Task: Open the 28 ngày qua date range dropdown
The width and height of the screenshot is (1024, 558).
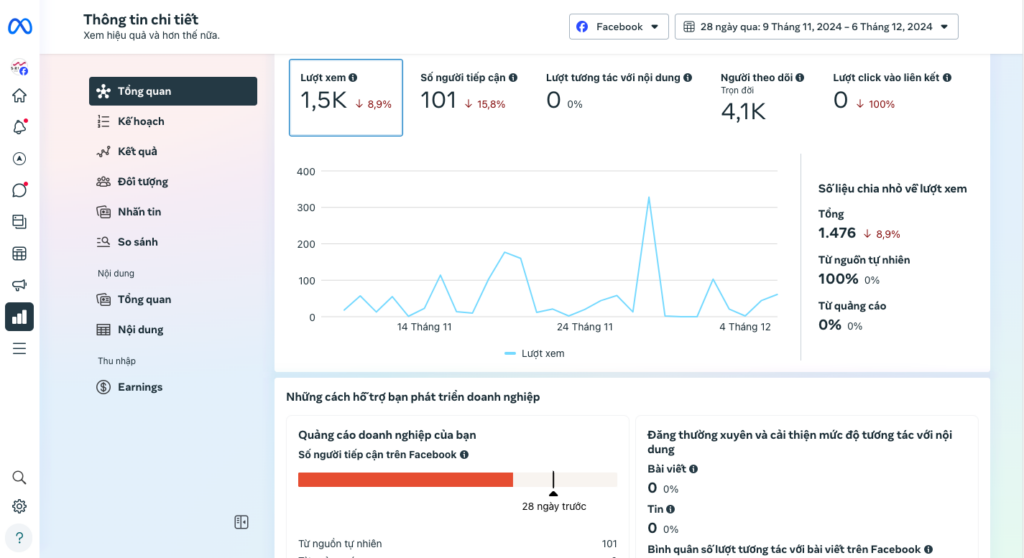Action: click(816, 27)
